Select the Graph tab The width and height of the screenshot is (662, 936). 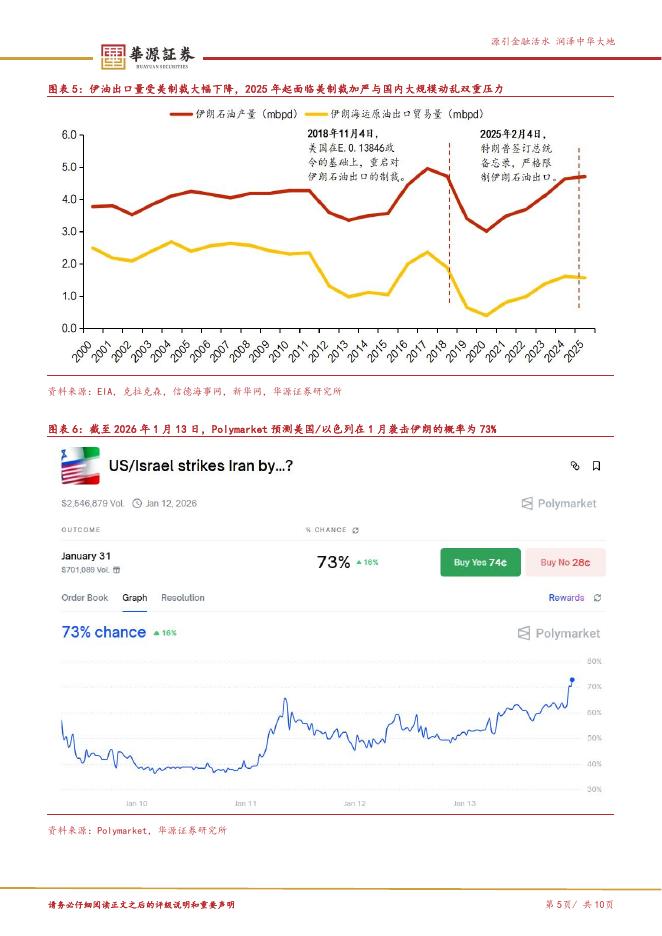pyautogui.click(x=134, y=598)
